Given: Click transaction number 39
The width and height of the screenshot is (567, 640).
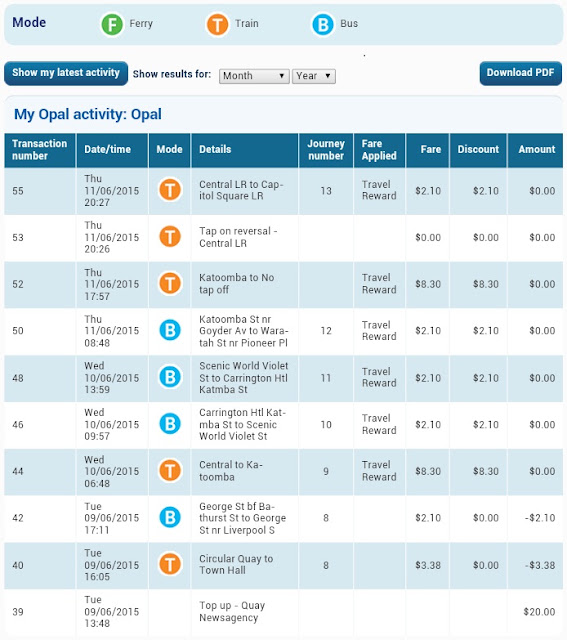Looking at the screenshot, I should tap(18, 612).
